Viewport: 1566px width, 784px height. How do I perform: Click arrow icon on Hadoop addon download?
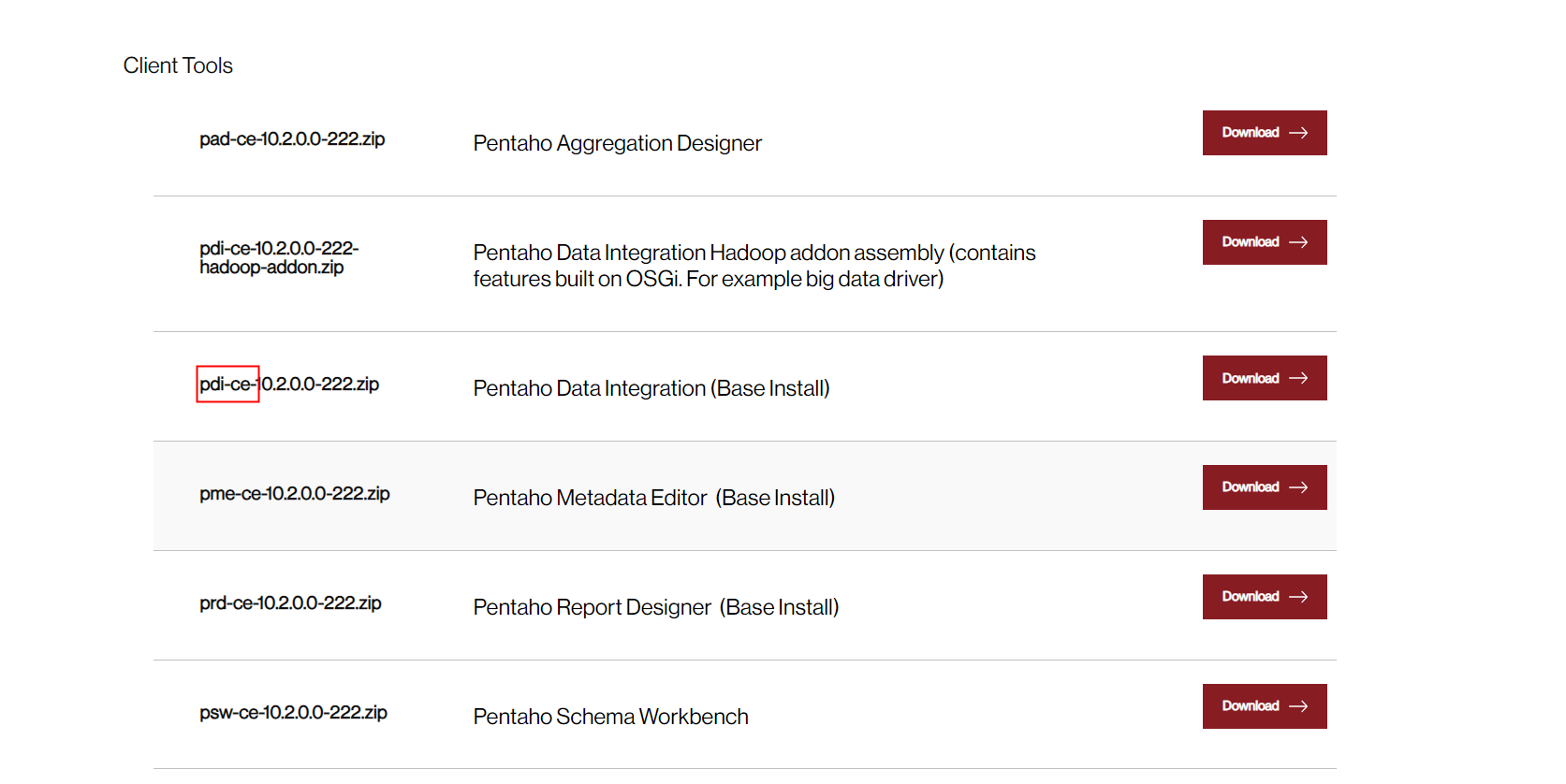[1298, 242]
